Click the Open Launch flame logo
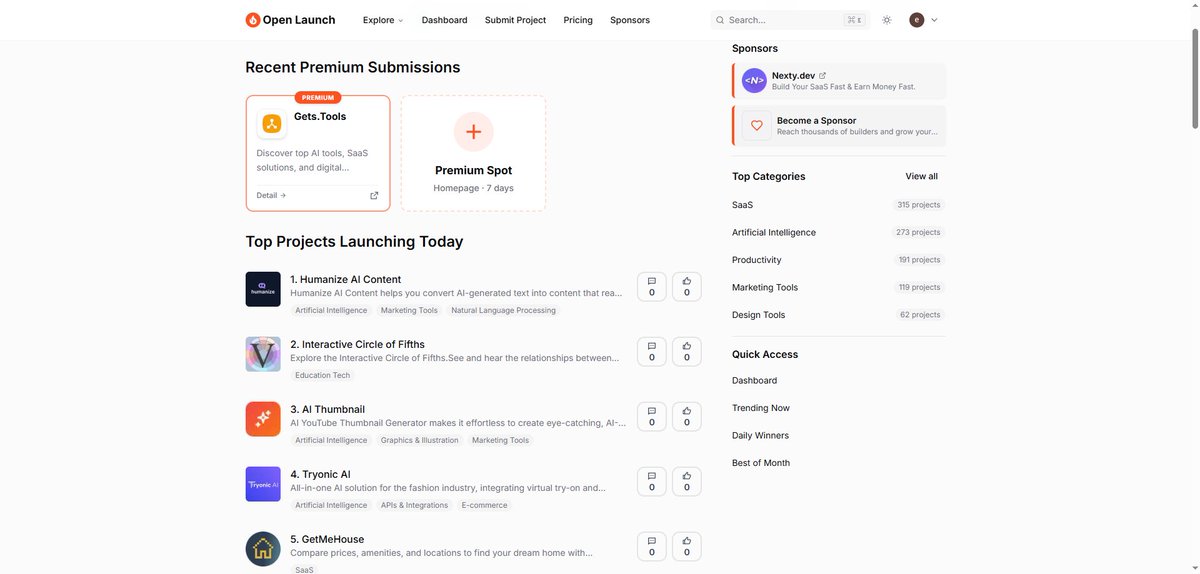1200x574 pixels. [253, 20]
